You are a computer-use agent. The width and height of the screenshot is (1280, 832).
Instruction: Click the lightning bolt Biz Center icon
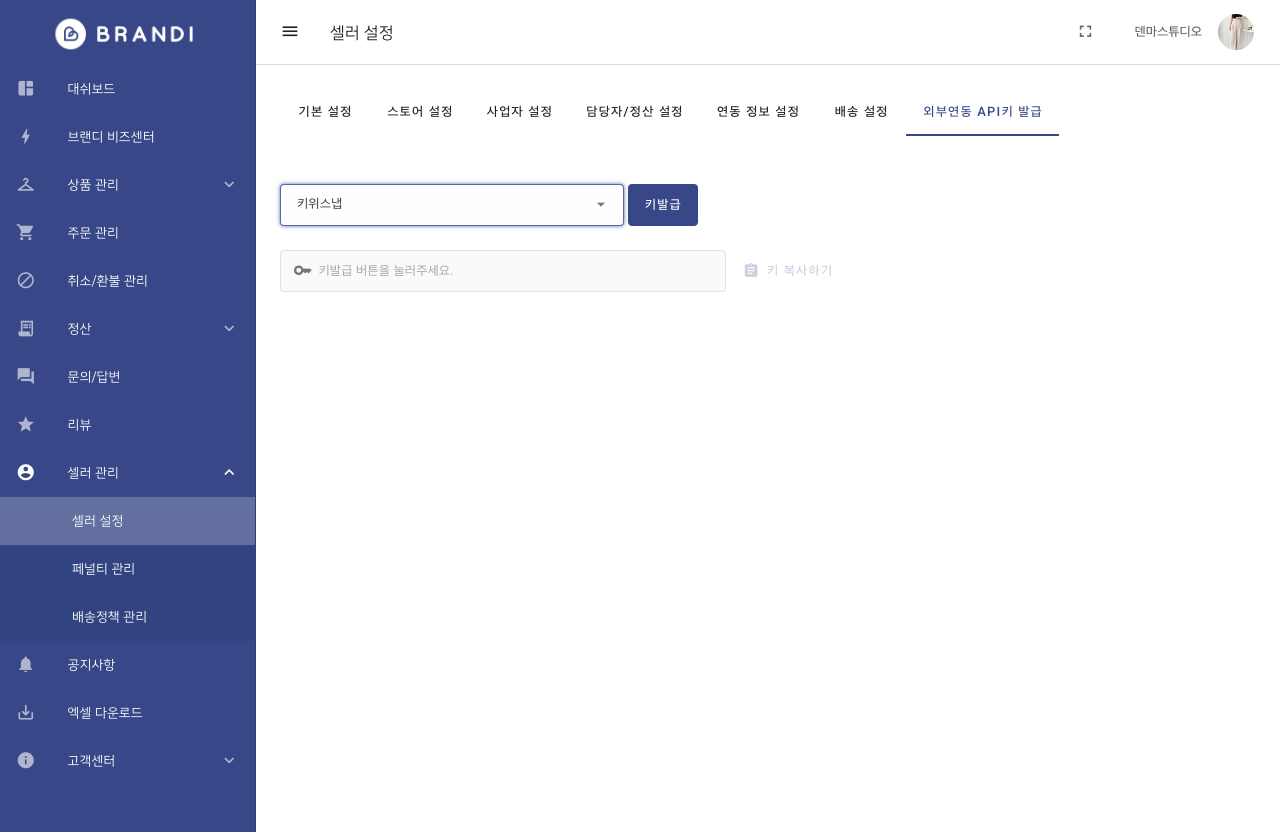tap(26, 136)
